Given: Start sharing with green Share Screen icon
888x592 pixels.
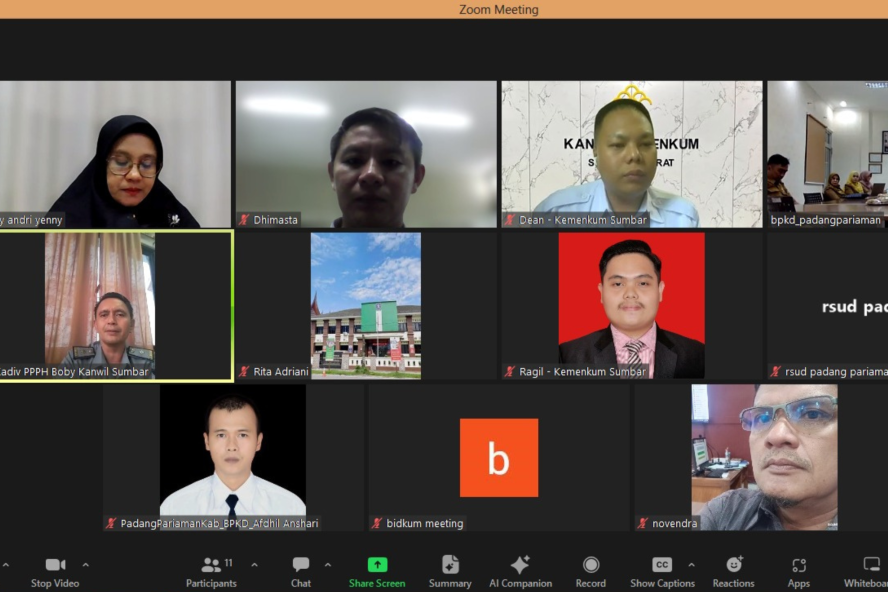Looking at the screenshot, I should [377, 565].
